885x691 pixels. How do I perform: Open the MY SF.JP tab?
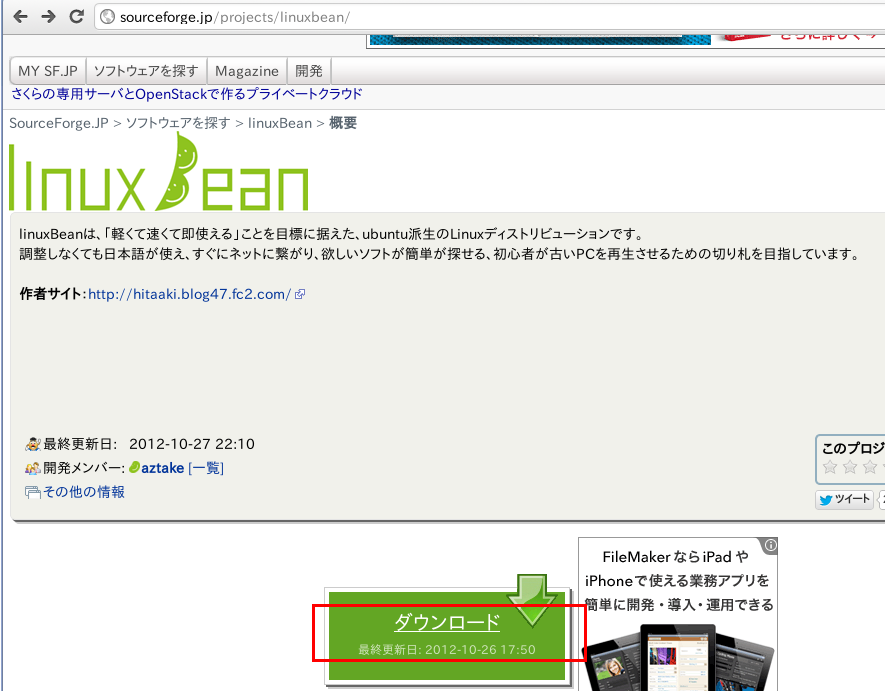[46, 70]
